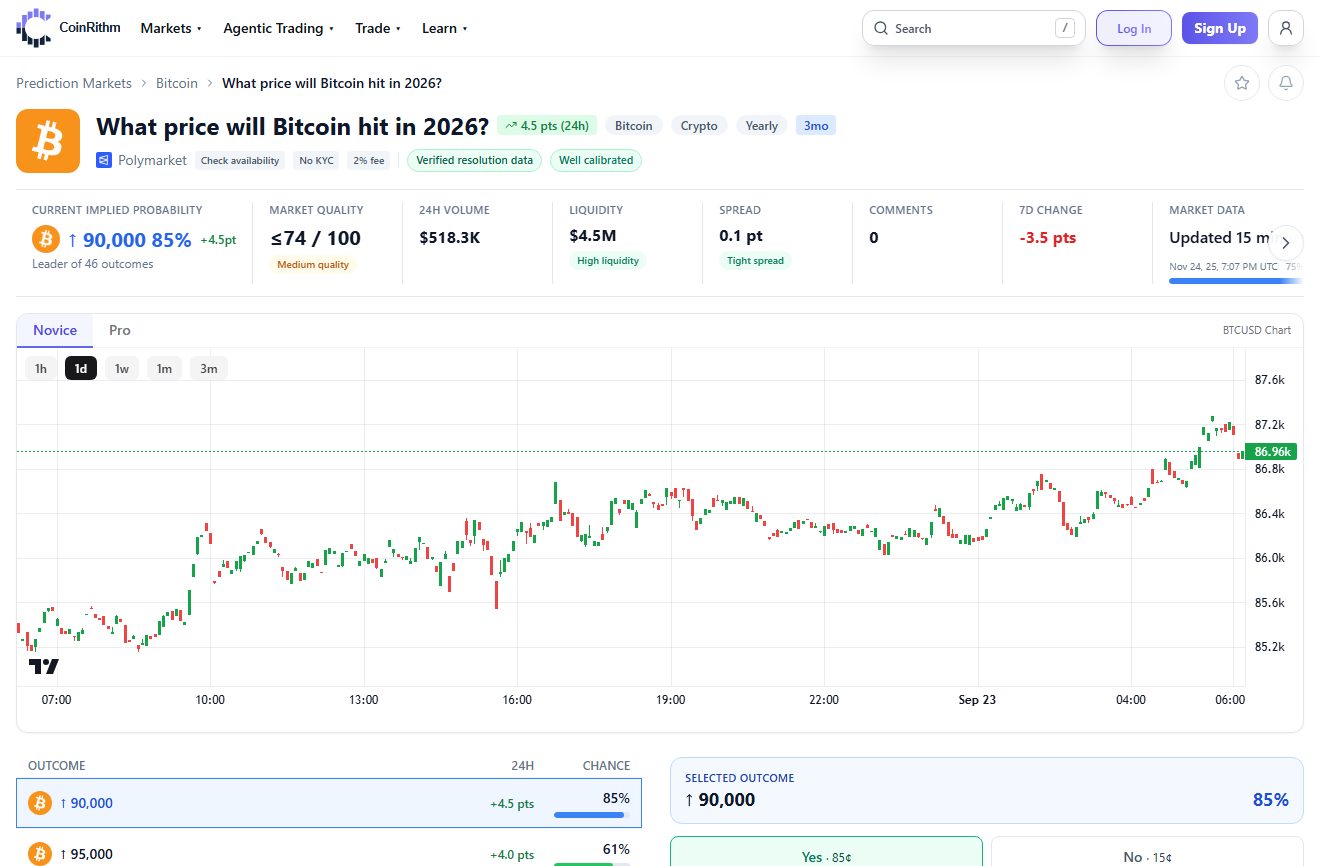Open the Markets dropdown menu
Viewport: 1320px width, 866px height.
[171, 28]
